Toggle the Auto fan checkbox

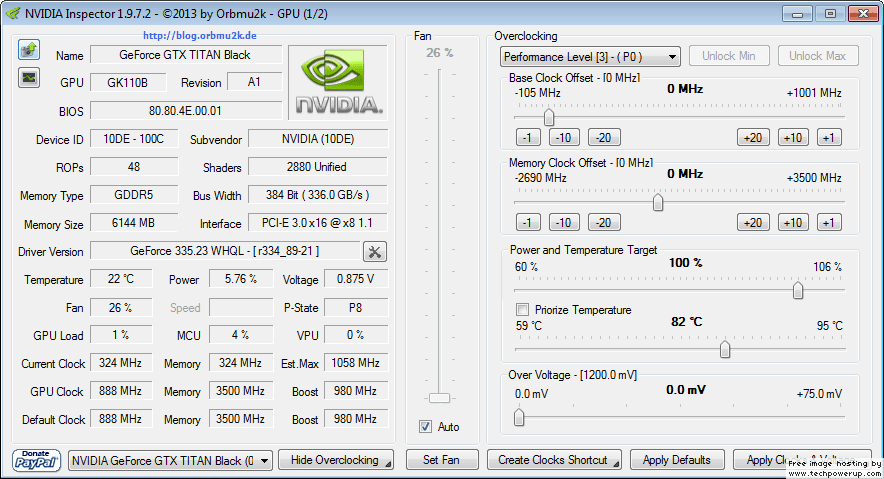(426, 427)
